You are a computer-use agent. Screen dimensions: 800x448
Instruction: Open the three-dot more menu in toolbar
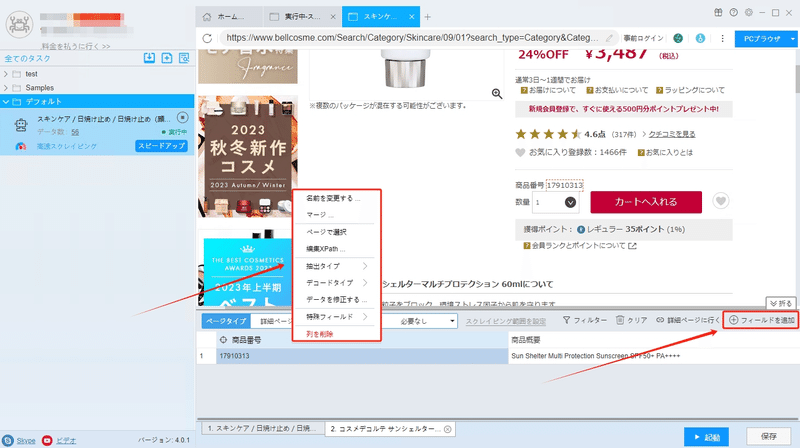(x=722, y=38)
